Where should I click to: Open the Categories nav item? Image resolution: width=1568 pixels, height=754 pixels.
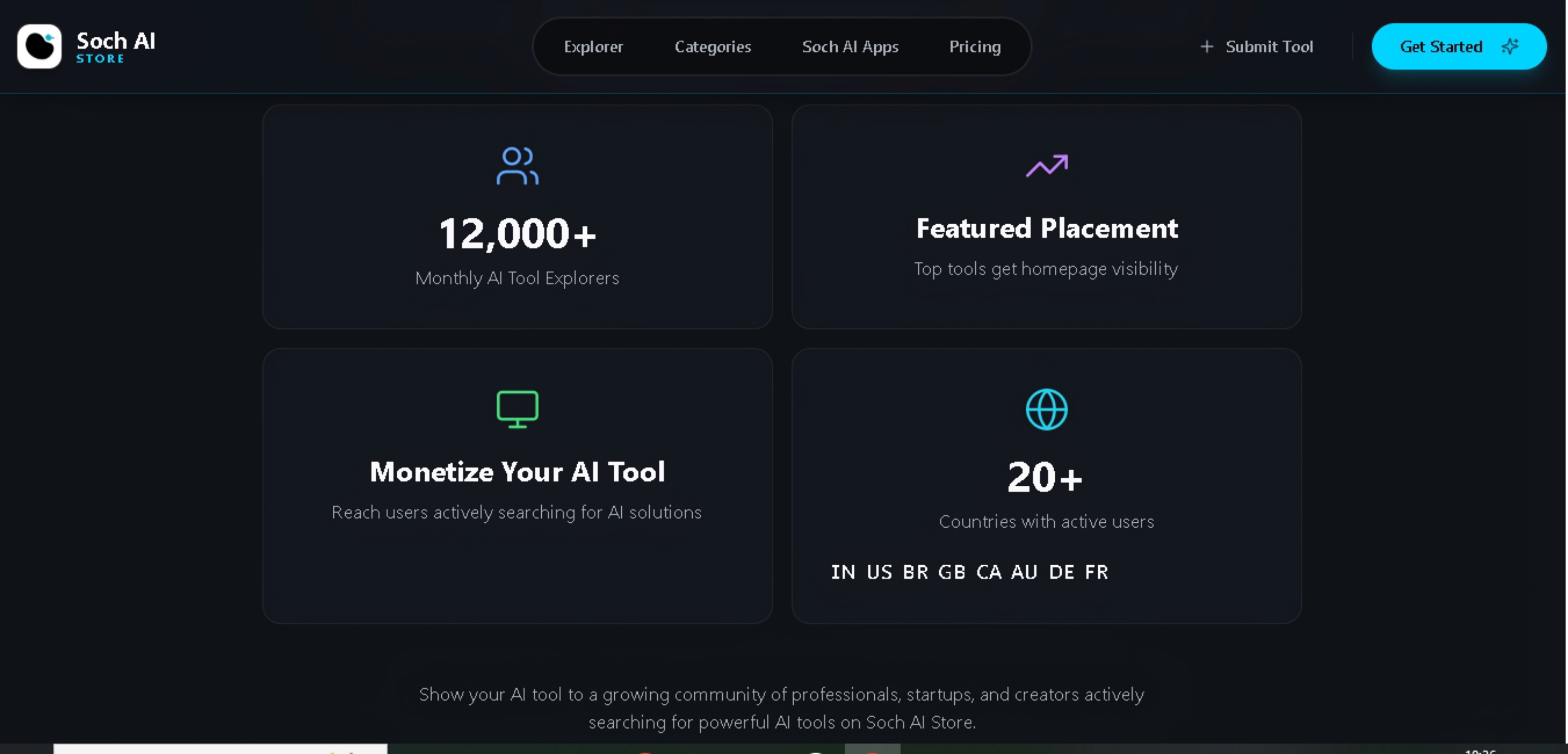tap(712, 47)
